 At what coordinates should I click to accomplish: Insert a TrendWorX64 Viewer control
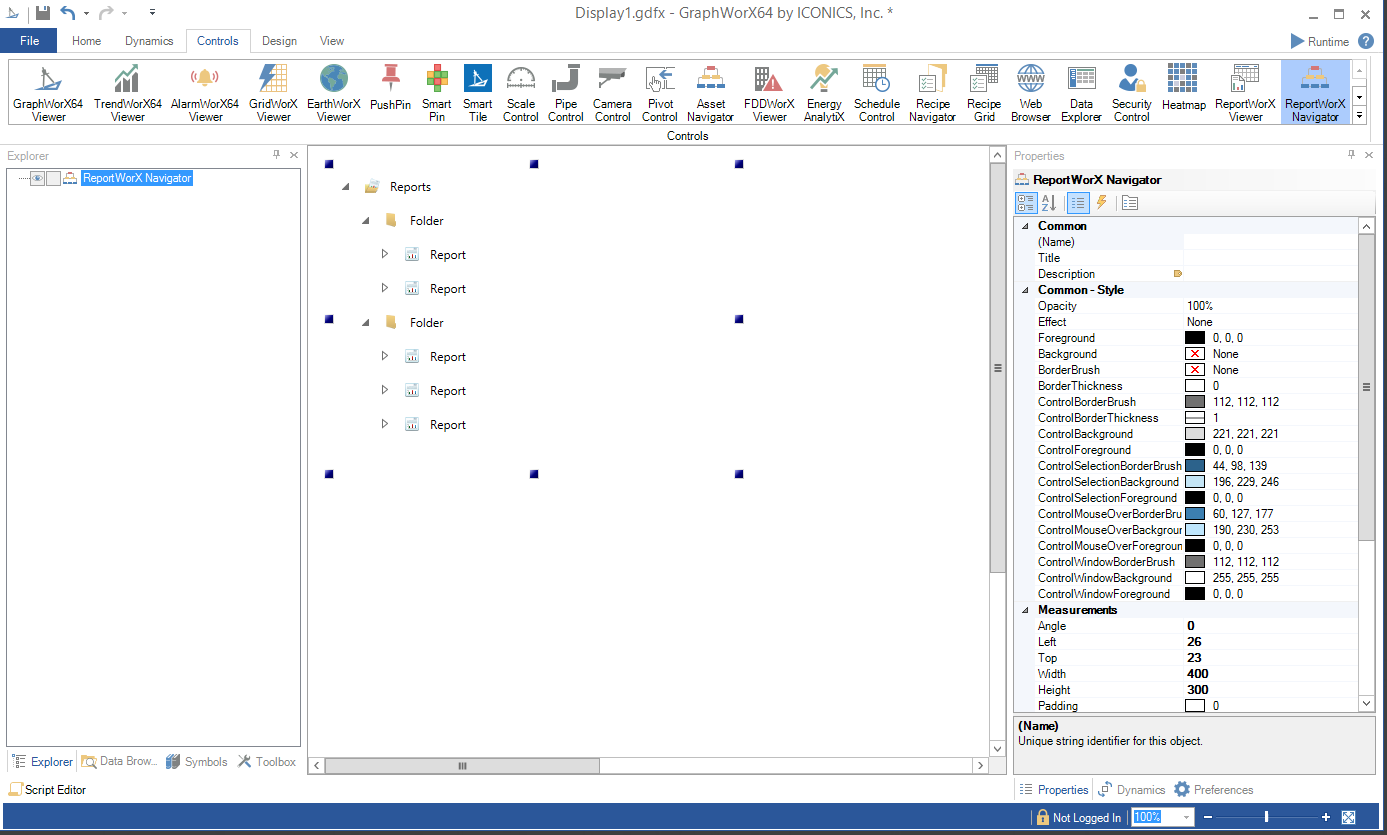click(127, 93)
